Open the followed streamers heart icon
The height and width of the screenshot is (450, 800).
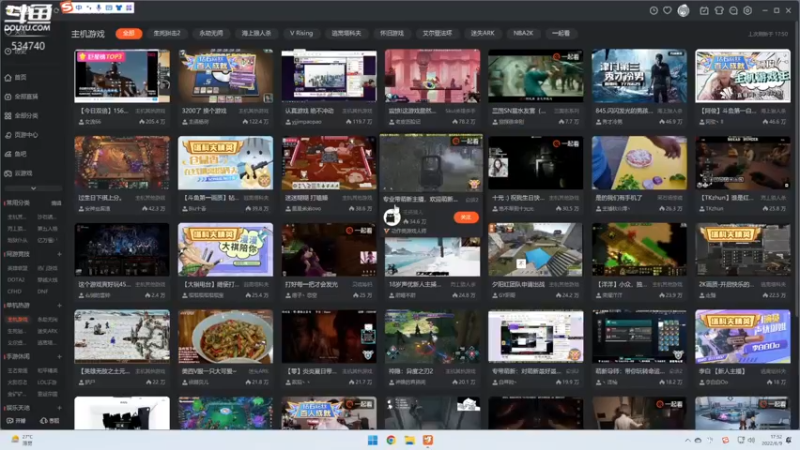667,10
